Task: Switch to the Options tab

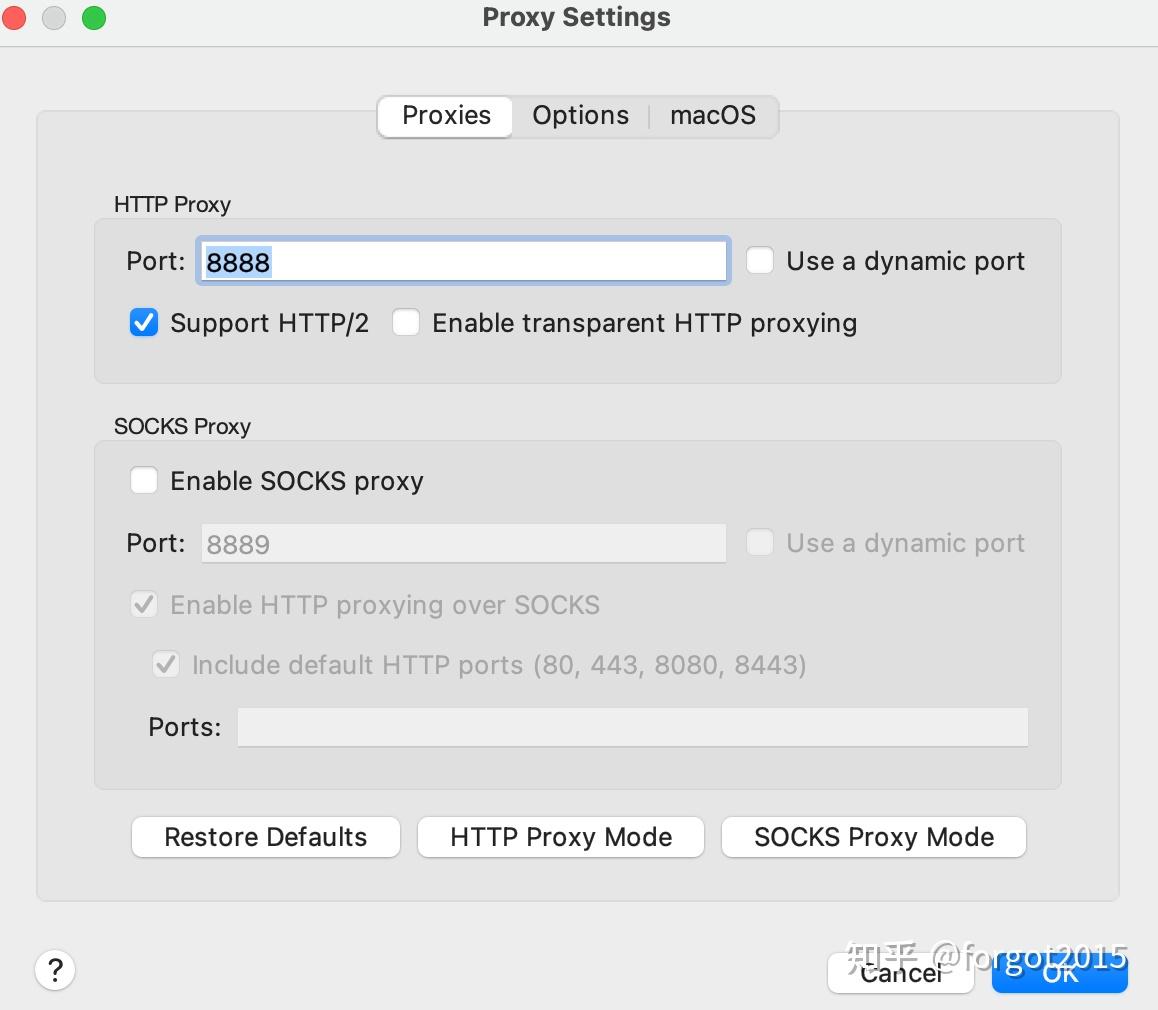Action: tap(580, 115)
